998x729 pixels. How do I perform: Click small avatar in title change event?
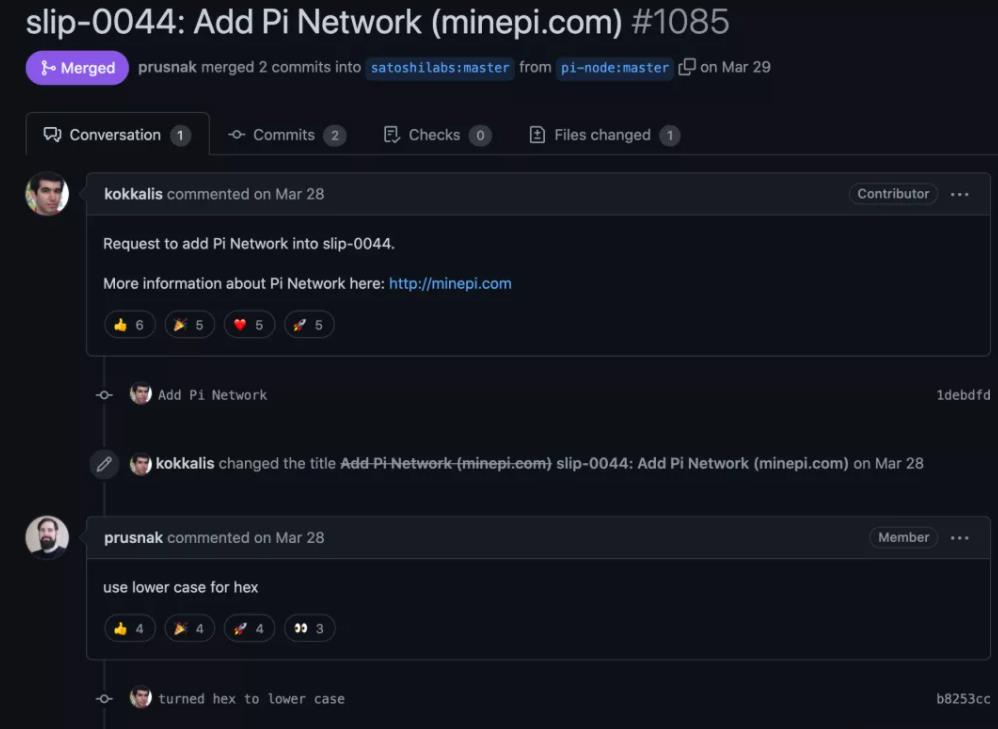coord(141,464)
